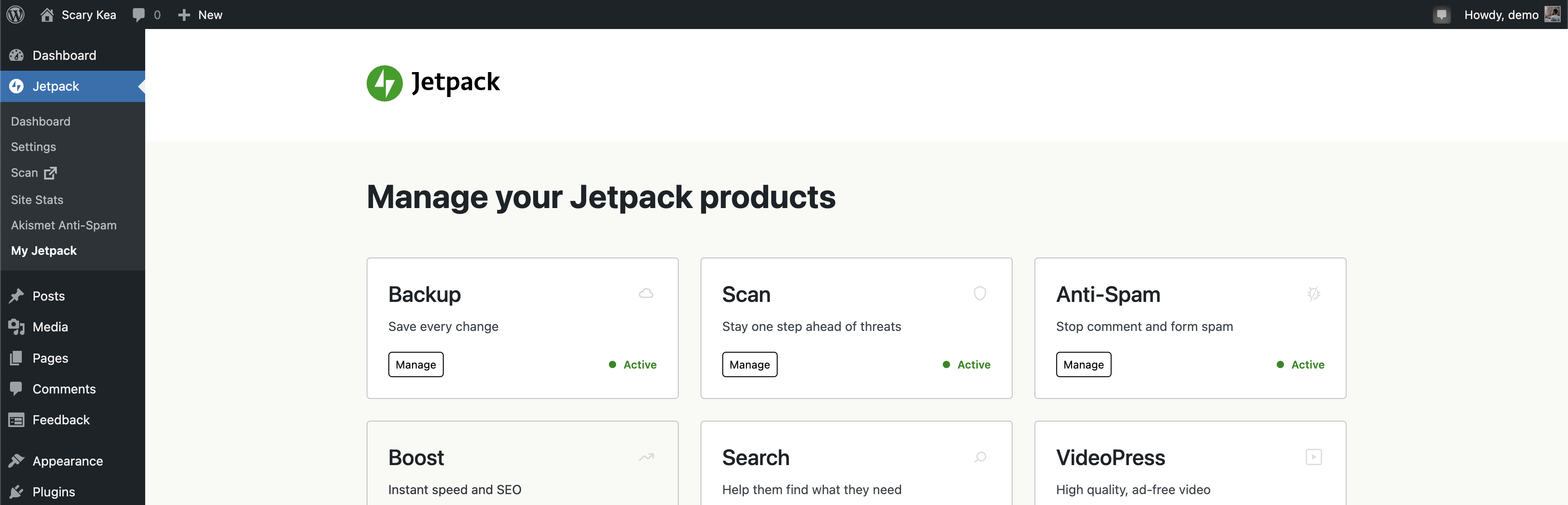The height and width of the screenshot is (505, 1568).
Task: Open the Comments menu
Action: click(x=73, y=389)
